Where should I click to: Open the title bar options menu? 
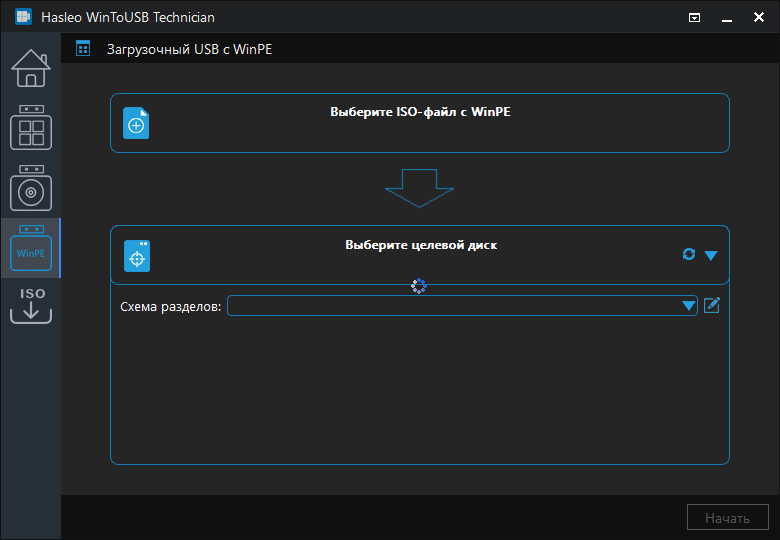pos(695,17)
